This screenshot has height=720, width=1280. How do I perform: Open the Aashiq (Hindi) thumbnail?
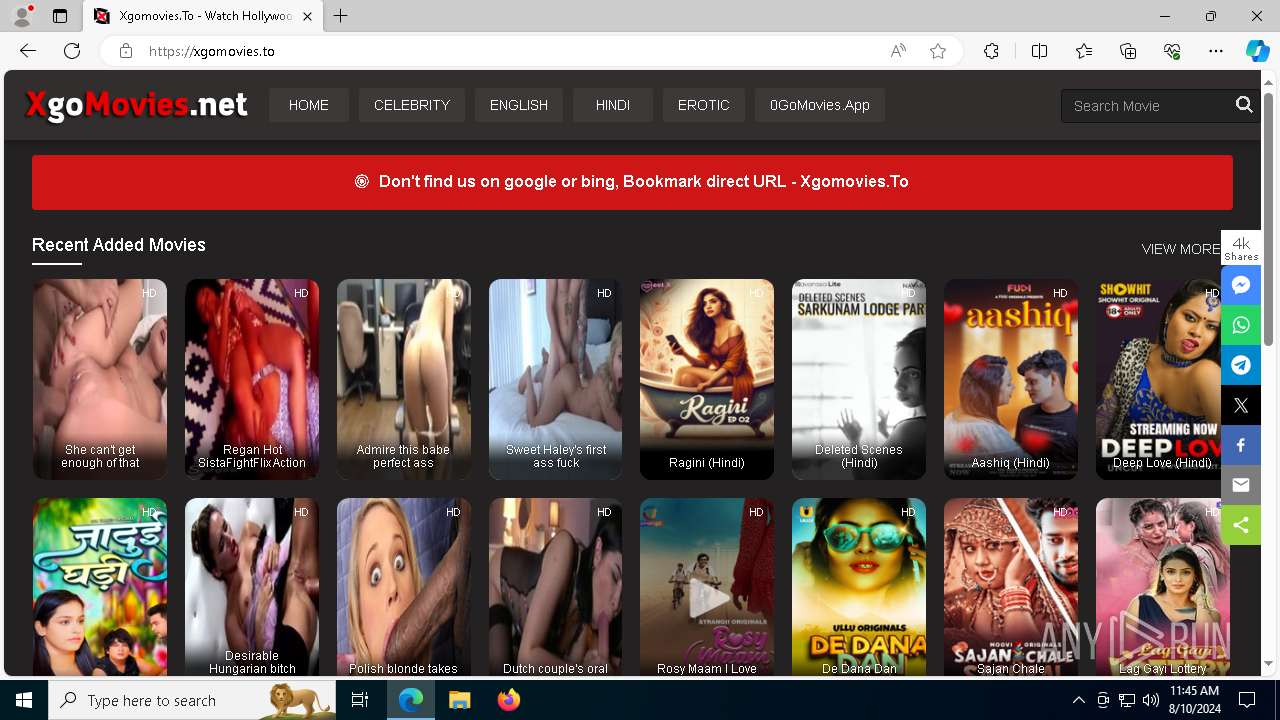1011,379
